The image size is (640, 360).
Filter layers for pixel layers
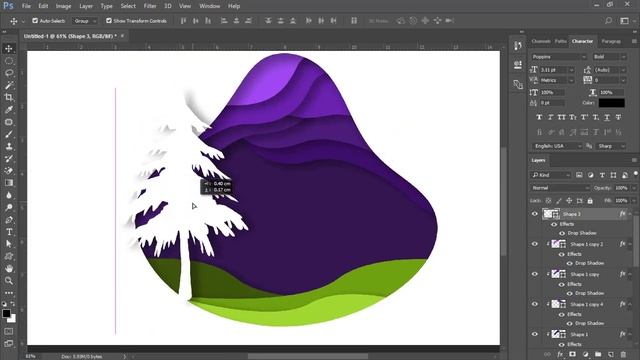pyautogui.click(x=579, y=175)
